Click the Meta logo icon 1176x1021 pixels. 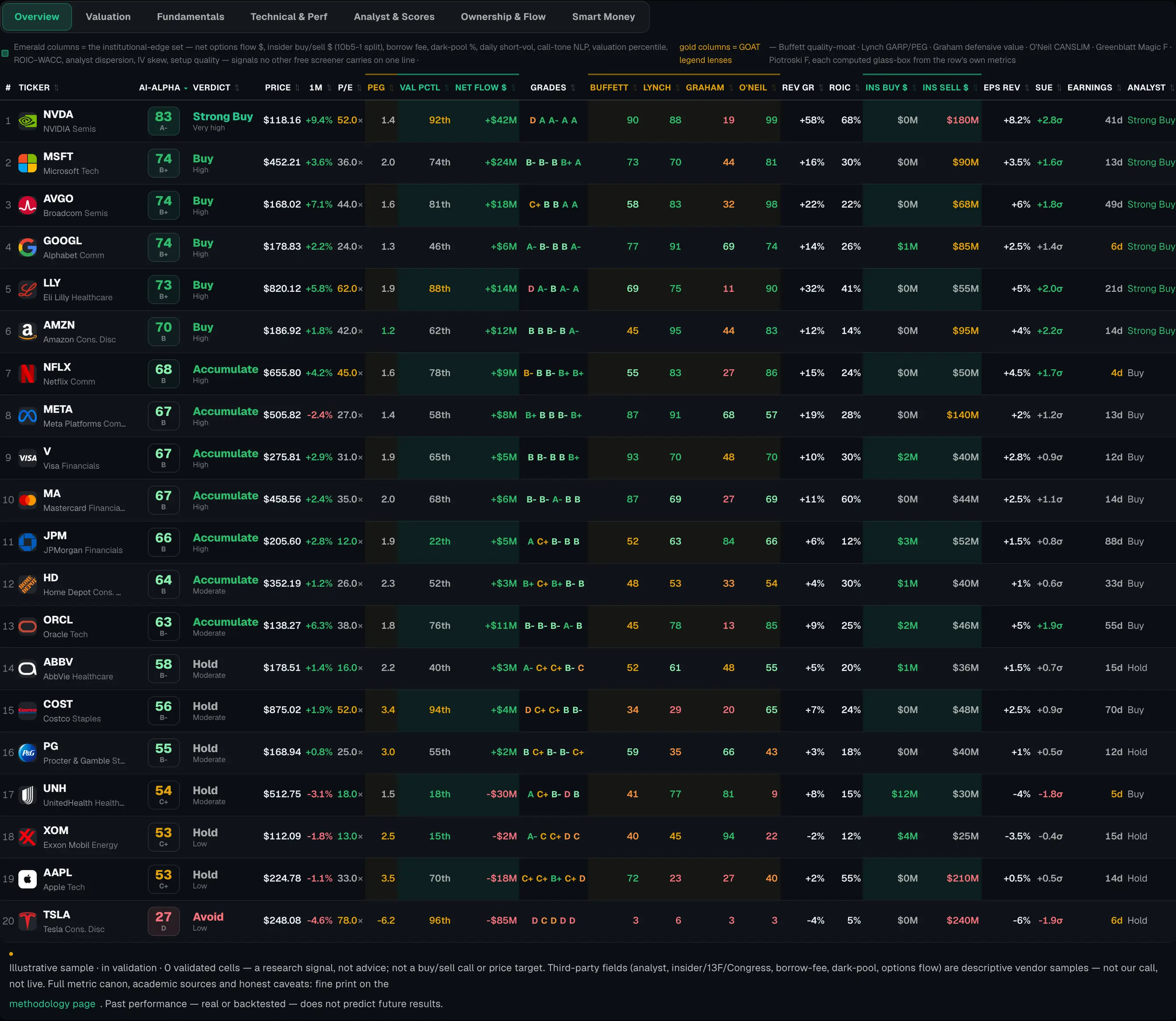pyautogui.click(x=27, y=417)
